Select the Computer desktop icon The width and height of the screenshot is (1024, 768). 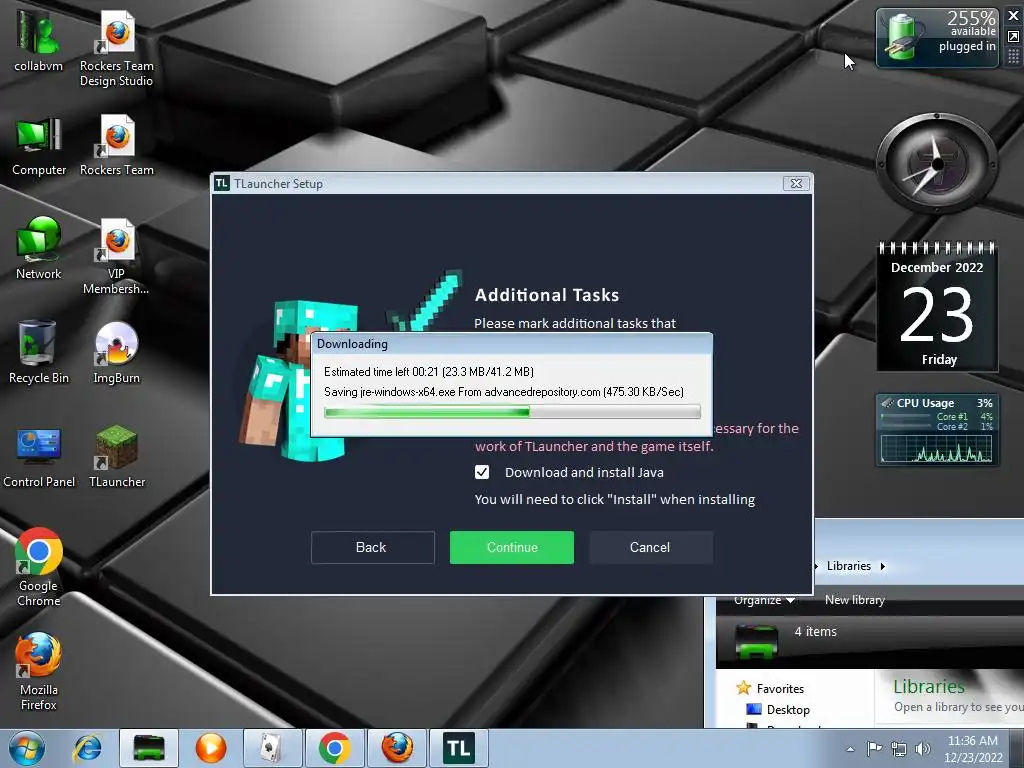pos(39,146)
